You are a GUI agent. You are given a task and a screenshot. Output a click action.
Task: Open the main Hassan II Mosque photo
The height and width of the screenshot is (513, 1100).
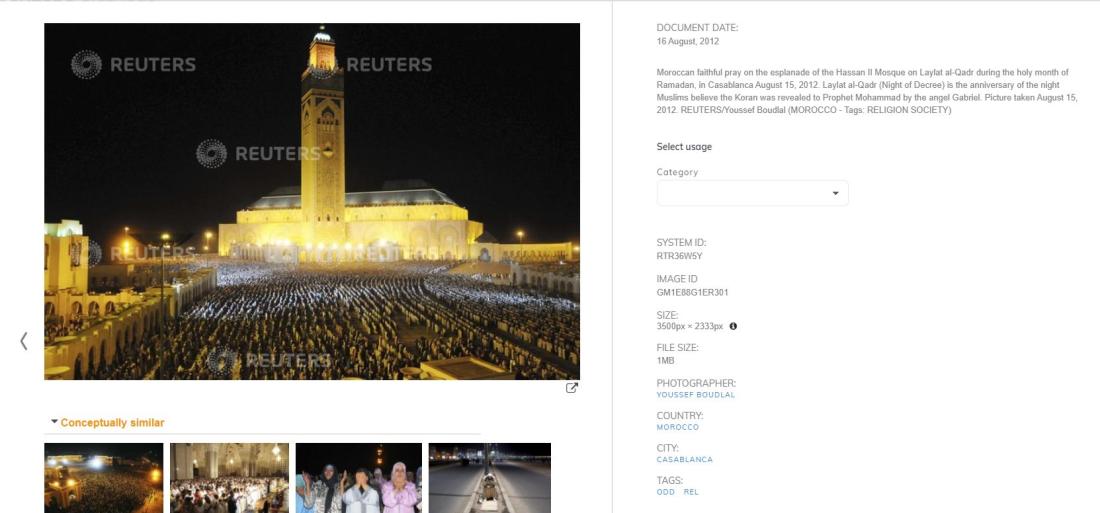point(311,201)
